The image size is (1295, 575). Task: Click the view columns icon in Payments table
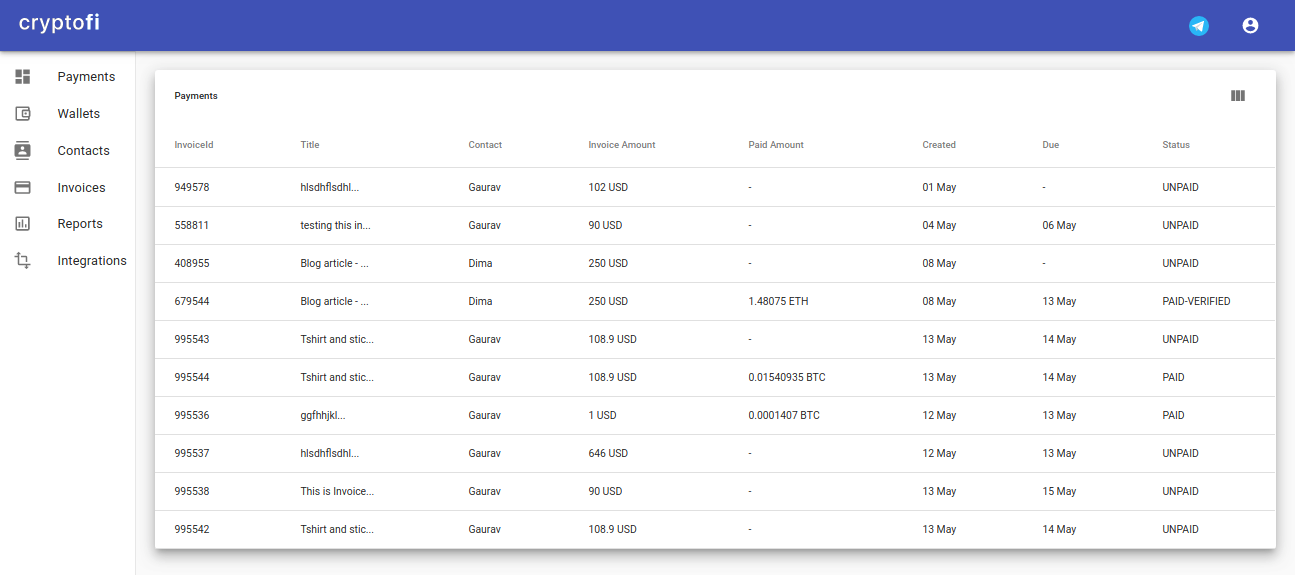click(1238, 96)
